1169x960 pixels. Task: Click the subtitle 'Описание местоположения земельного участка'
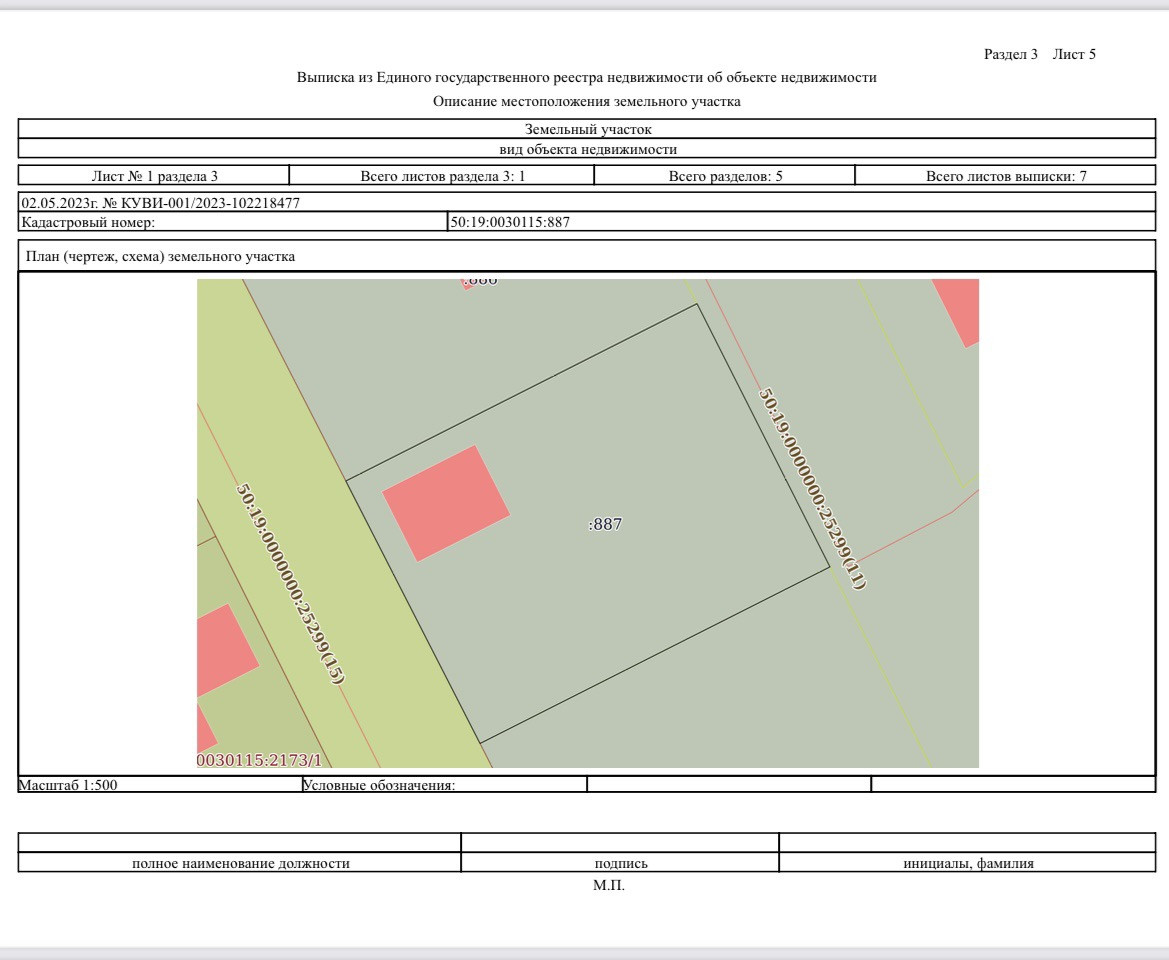pyautogui.click(x=587, y=101)
